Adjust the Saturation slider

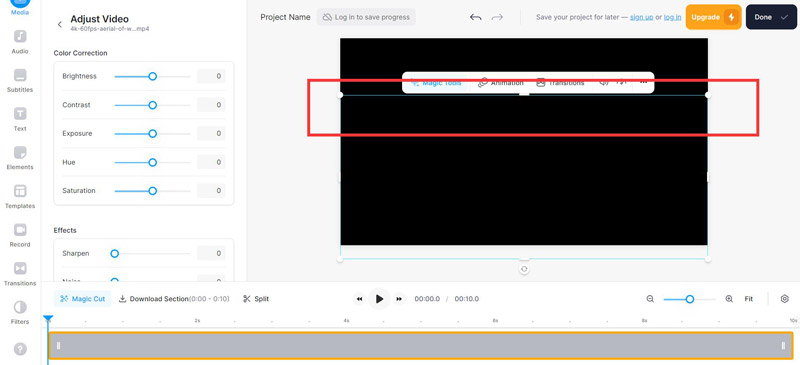pyautogui.click(x=152, y=190)
